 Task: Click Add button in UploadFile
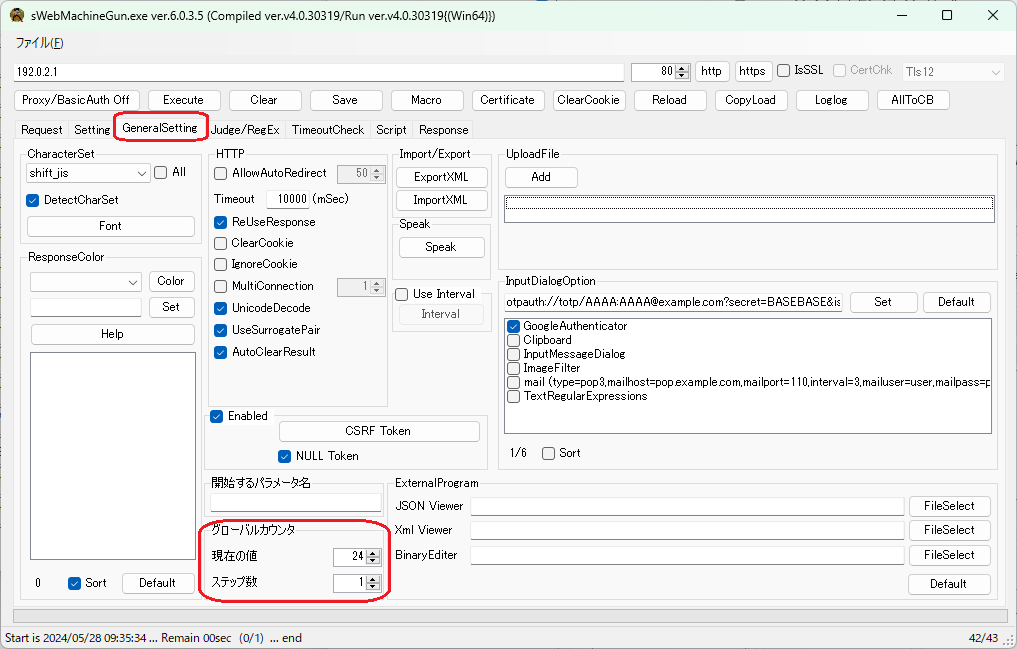click(x=541, y=177)
